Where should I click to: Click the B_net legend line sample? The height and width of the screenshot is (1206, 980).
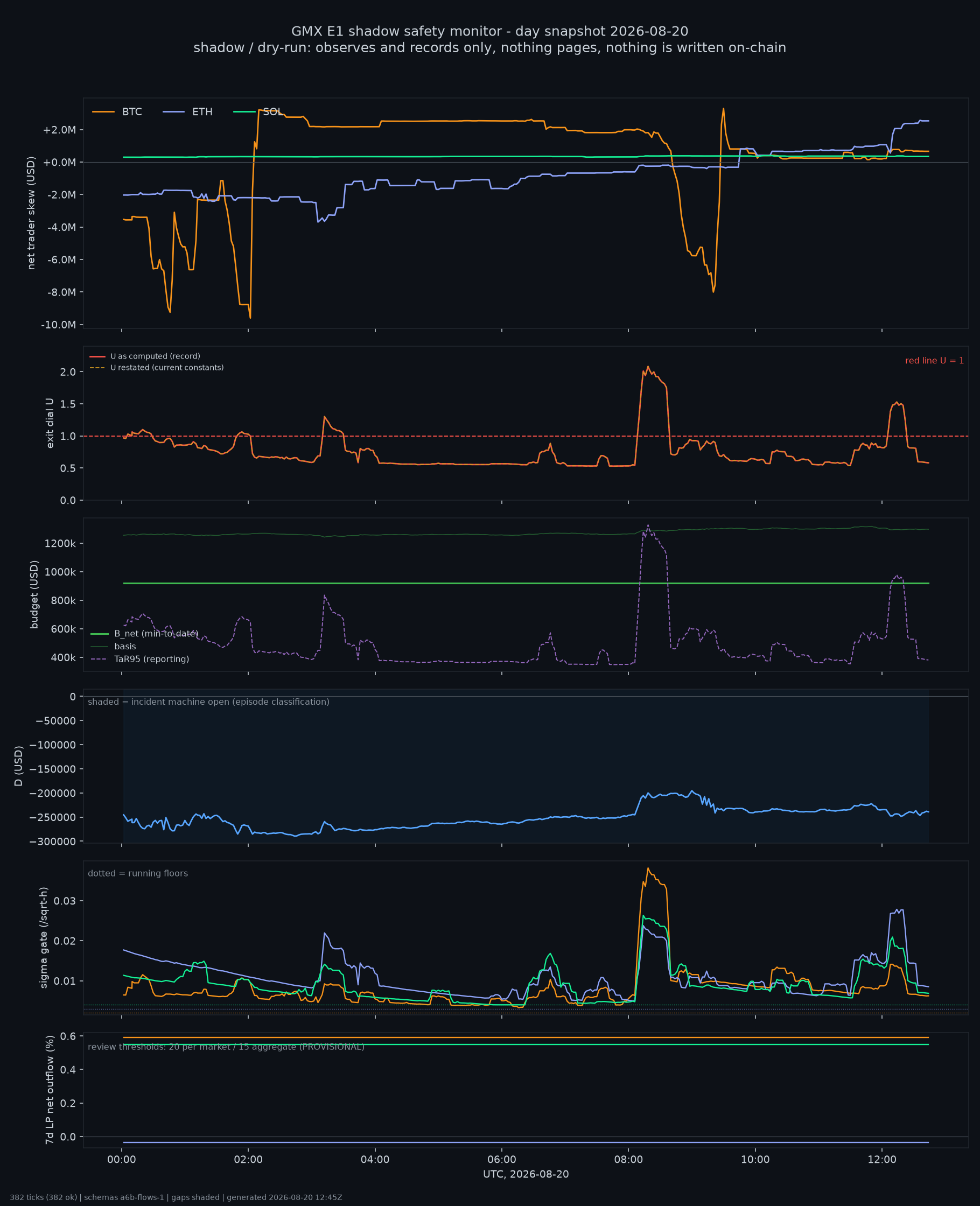tap(100, 634)
